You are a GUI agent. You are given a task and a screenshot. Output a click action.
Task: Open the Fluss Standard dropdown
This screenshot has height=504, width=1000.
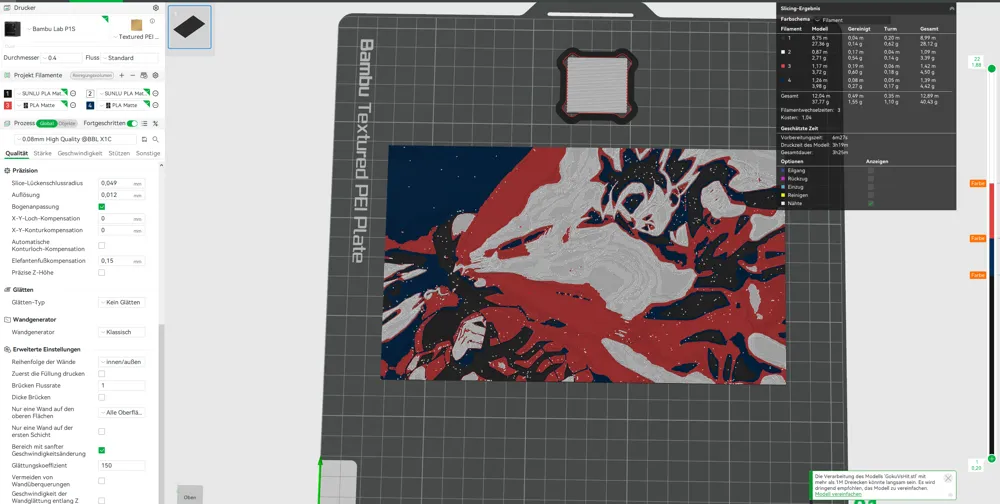[x=130, y=57]
